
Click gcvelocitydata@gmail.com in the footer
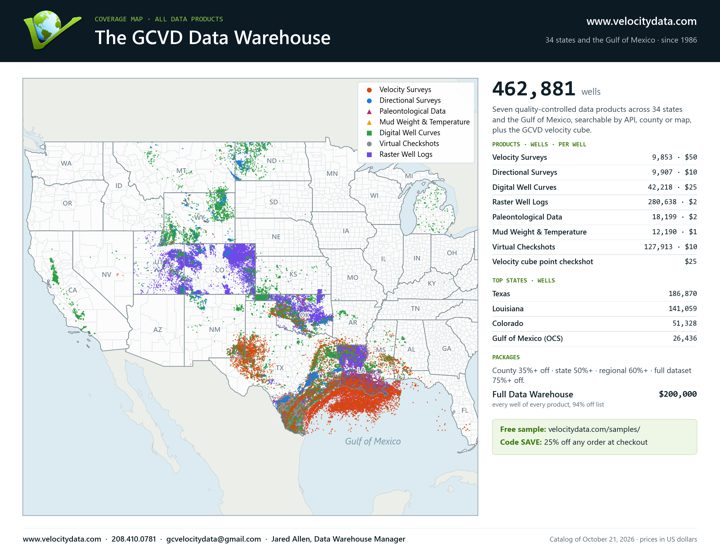pyautogui.click(x=214, y=539)
